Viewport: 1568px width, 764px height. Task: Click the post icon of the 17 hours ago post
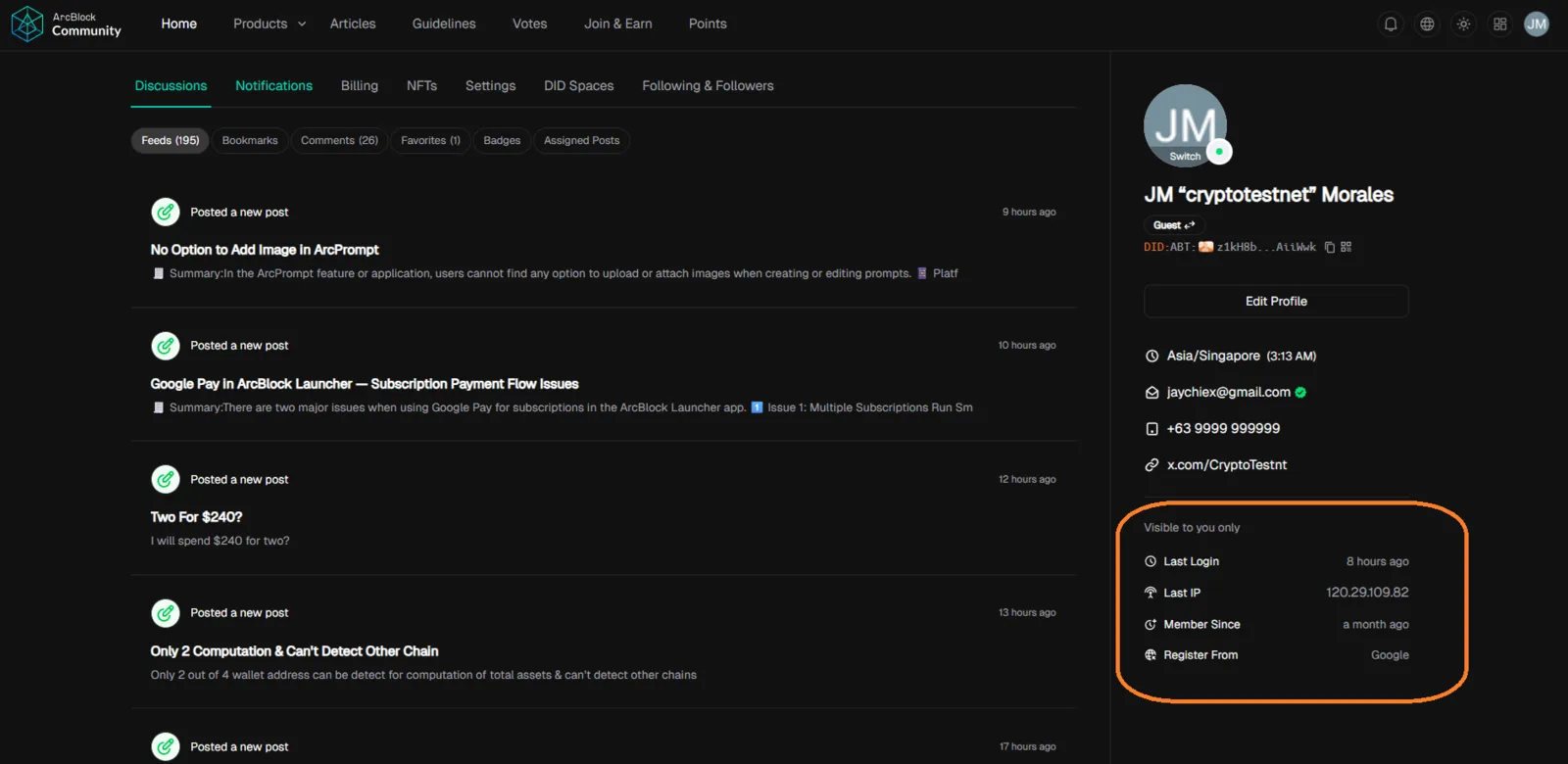point(166,746)
